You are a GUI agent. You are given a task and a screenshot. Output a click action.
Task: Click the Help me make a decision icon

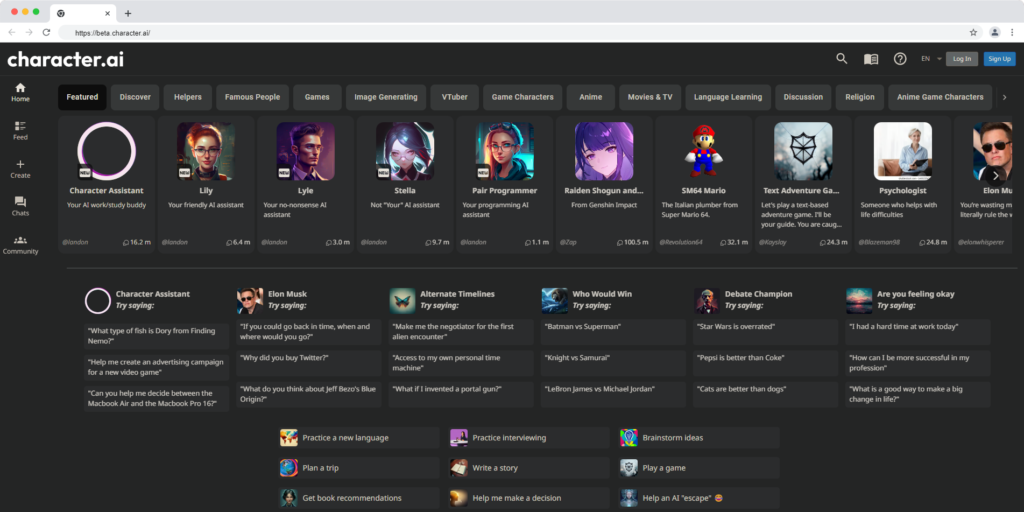[x=458, y=498]
